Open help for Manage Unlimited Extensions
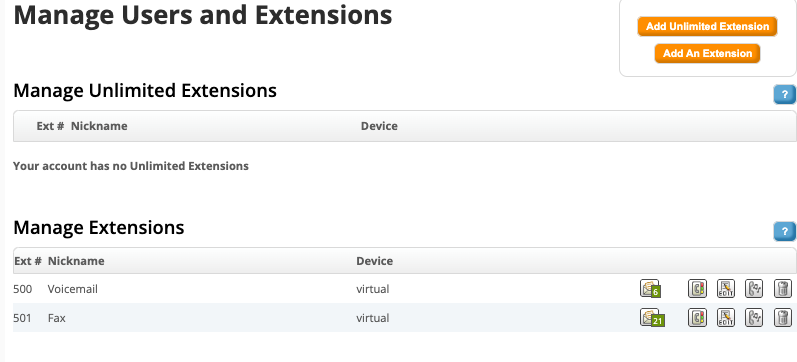797x362 pixels. 785,95
